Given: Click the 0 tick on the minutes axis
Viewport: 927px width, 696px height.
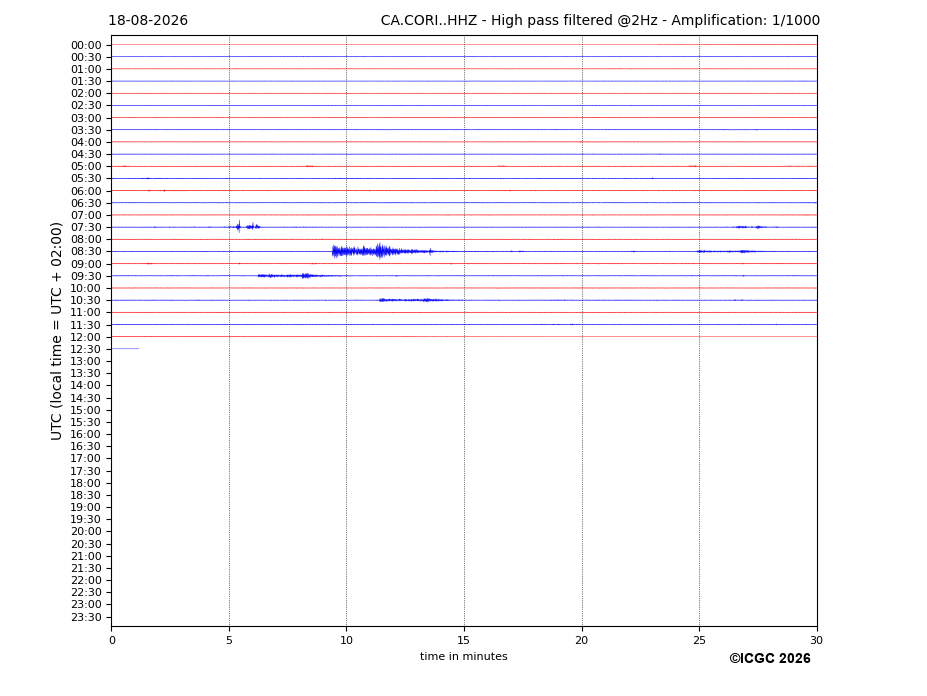Looking at the screenshot, I should [x=112, y=640].
